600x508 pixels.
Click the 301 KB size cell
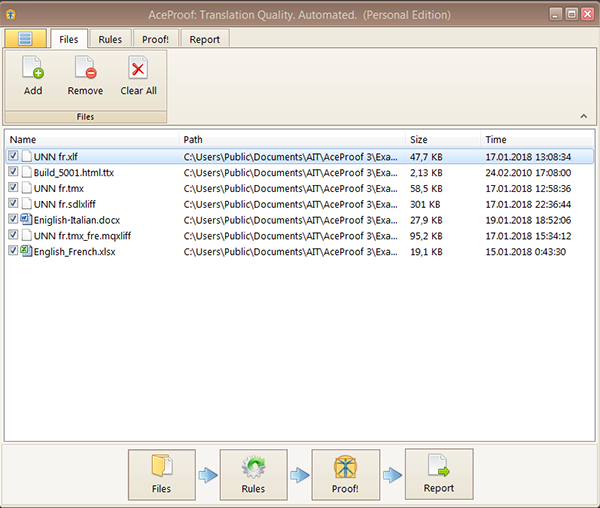pos(425,204)
